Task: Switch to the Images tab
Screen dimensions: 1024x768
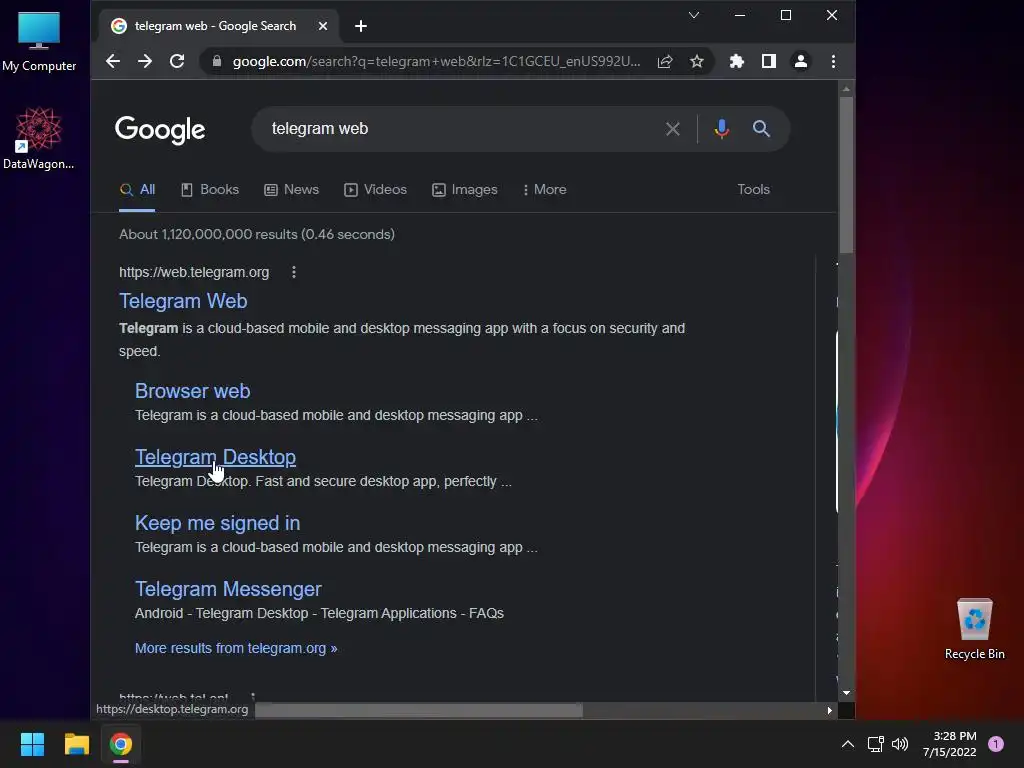Action: pyautogui.click(x=464, y=189)
